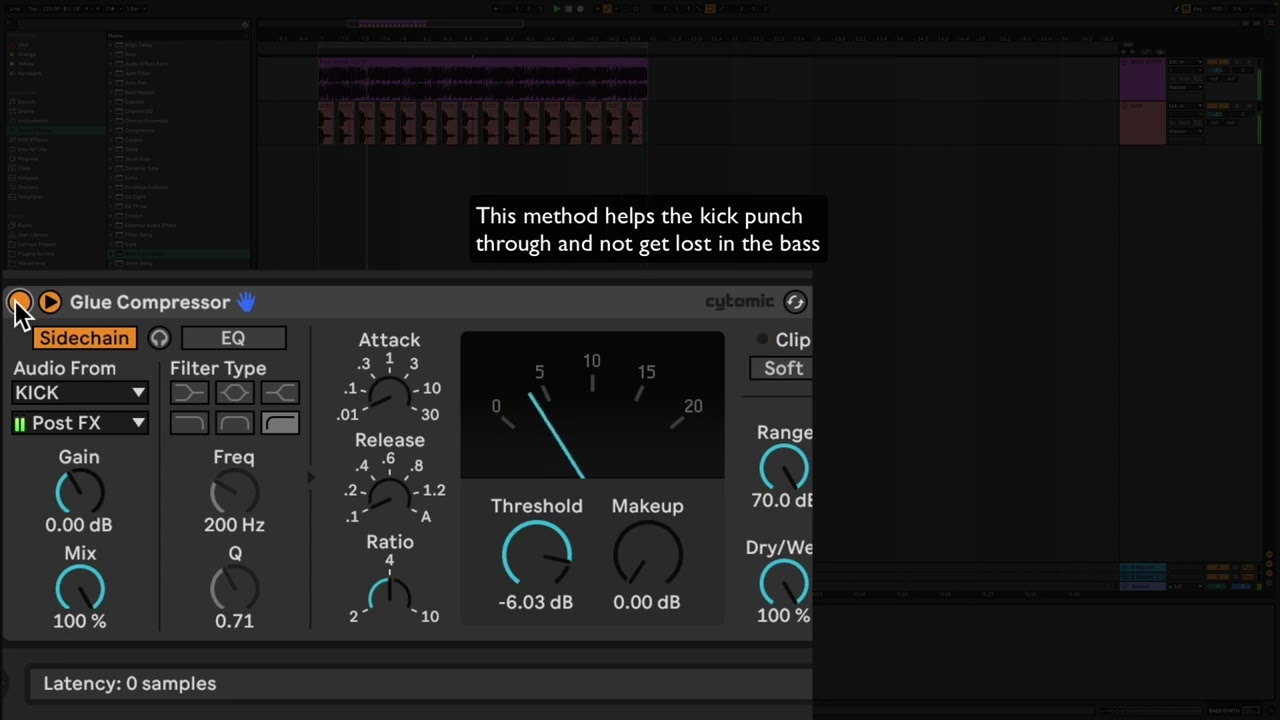Select the BASS SYNTH track header
This screenshot has height=720, width=1280.
pos(1142,79)
